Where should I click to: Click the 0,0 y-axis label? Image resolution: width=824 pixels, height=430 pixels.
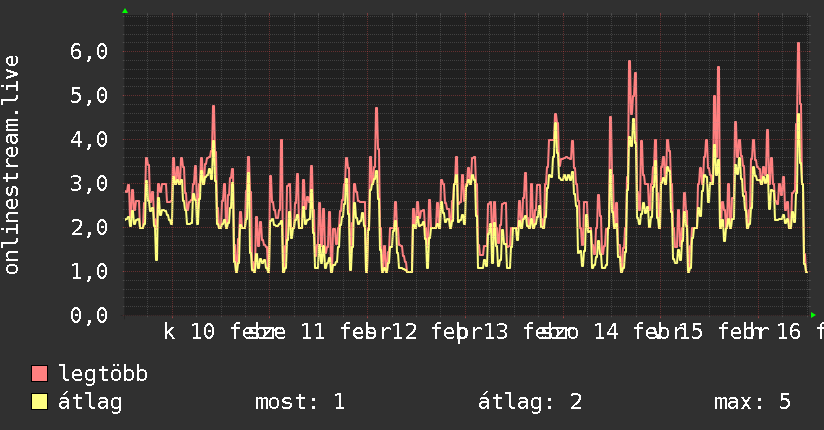(89, 315)
